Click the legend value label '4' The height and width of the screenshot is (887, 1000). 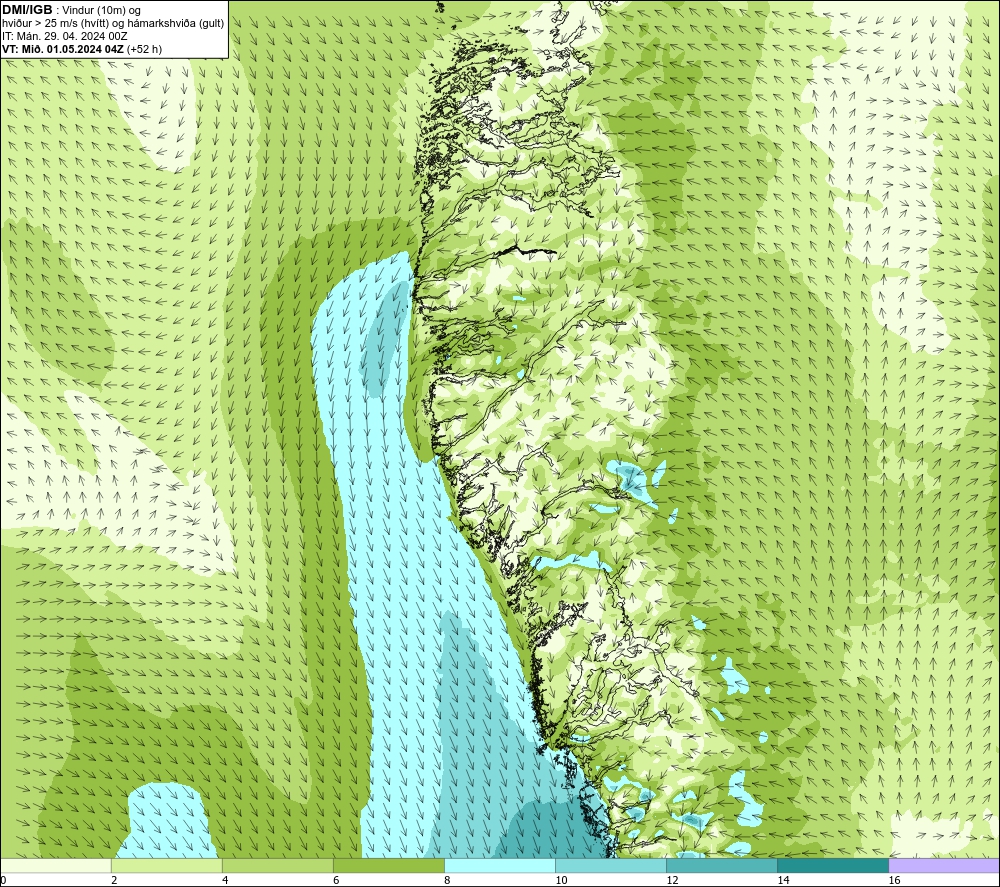[x=225, y=880]
